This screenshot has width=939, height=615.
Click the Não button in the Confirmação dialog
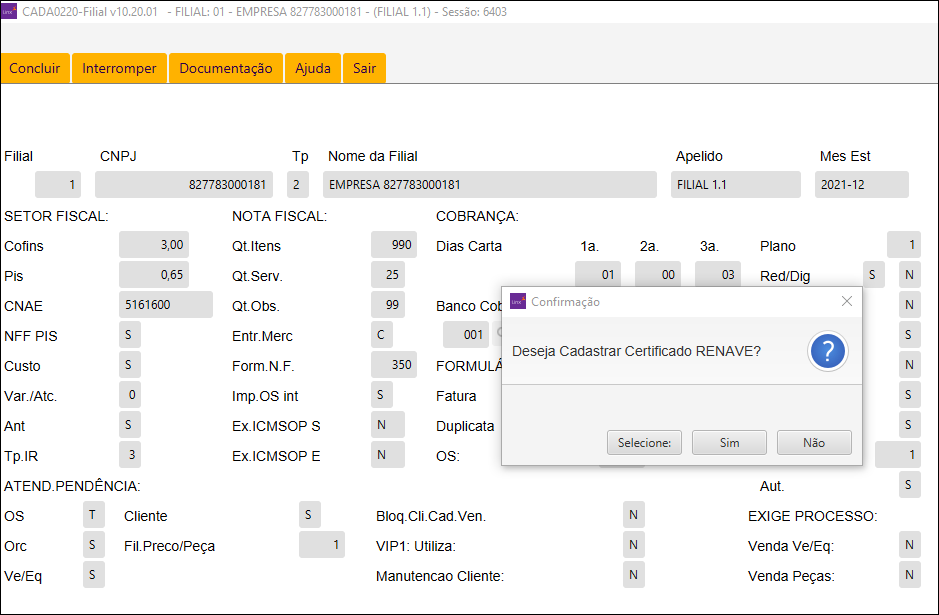click(814, 443)
